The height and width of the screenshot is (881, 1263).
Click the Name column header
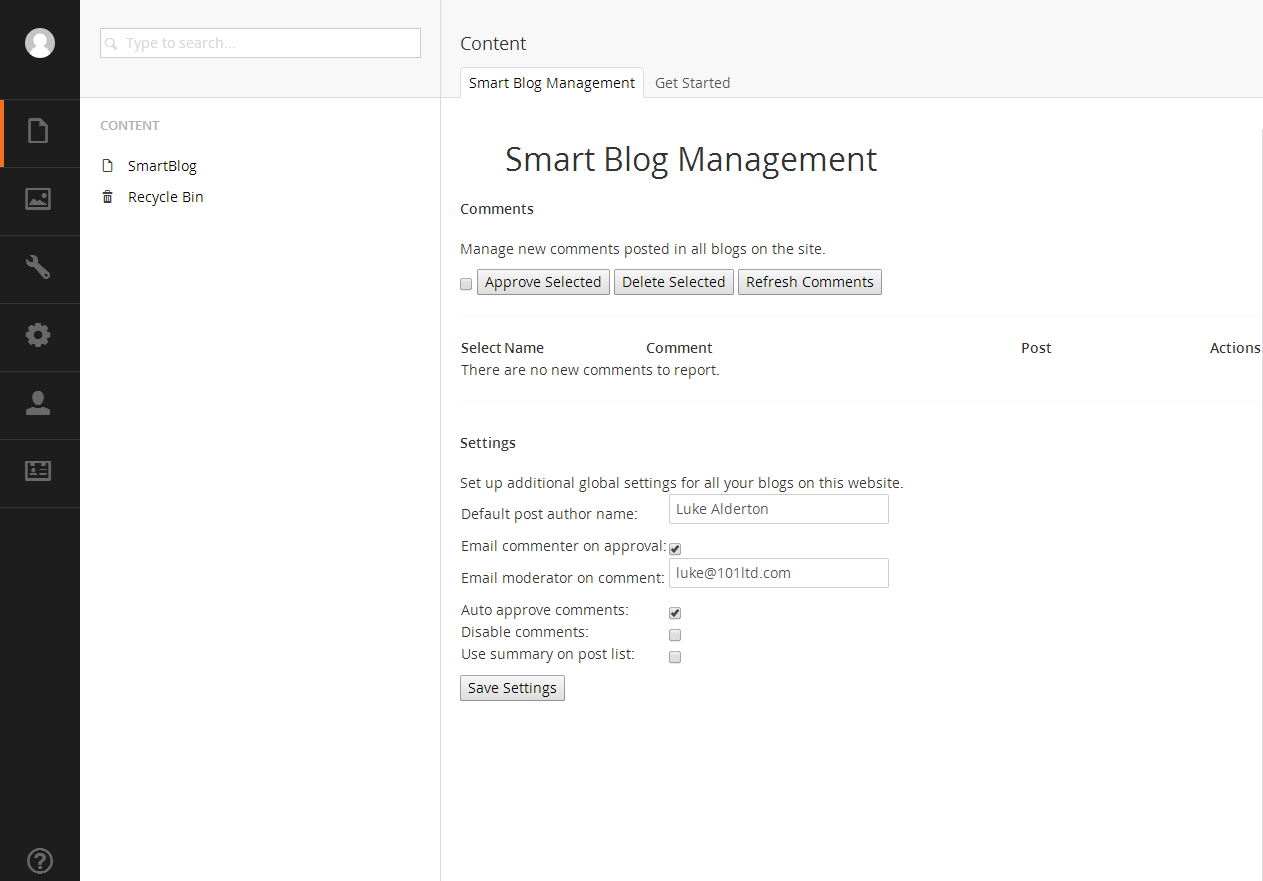[524, 348]
